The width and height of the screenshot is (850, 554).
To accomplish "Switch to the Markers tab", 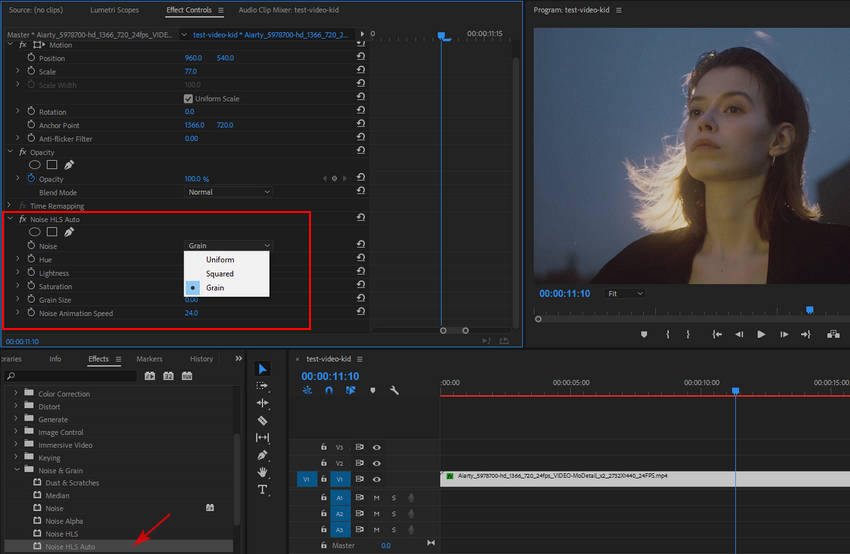I will tap(149, 359).
